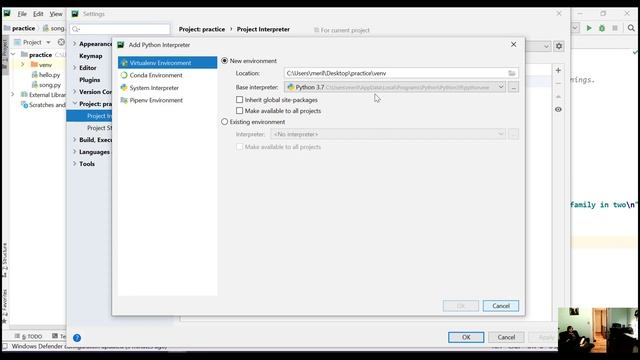
Task: Click the scroll-from-source target icon in Project panel
Action: click(x=61, y=42)
